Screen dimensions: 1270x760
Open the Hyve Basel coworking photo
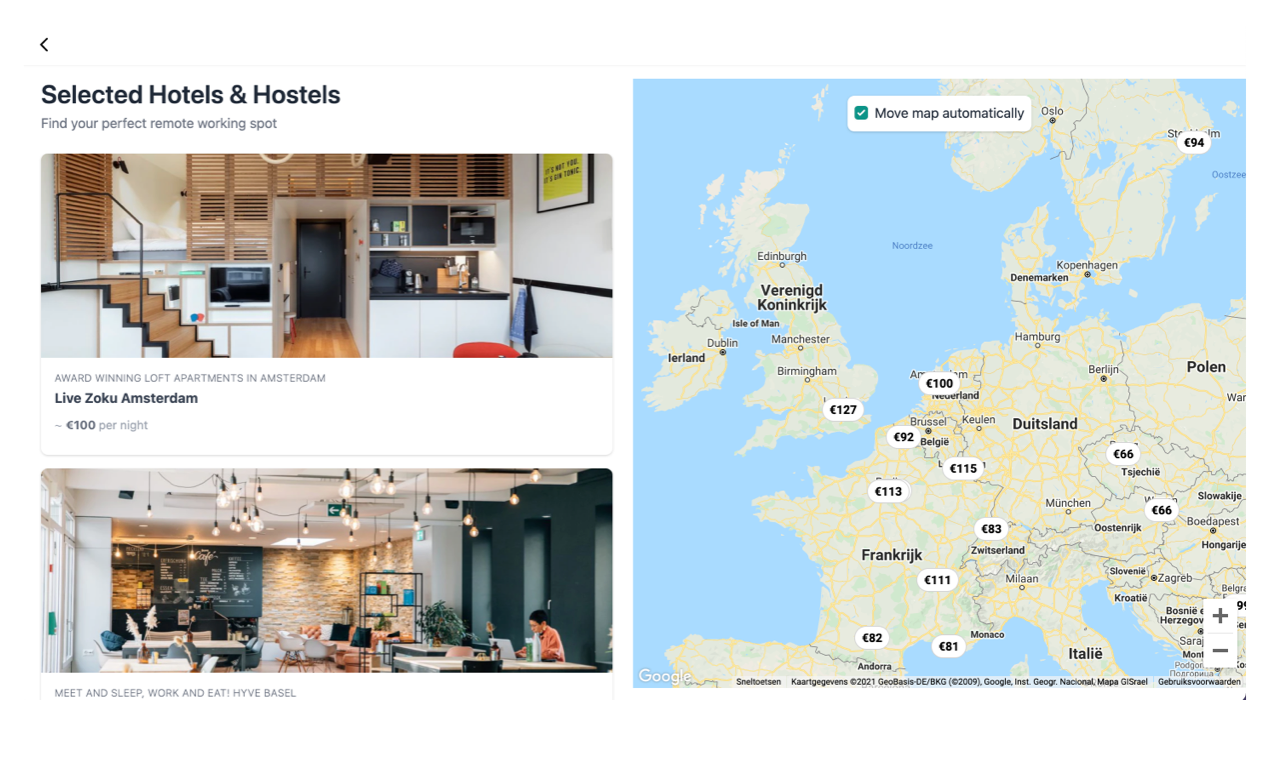click(327, 570)
